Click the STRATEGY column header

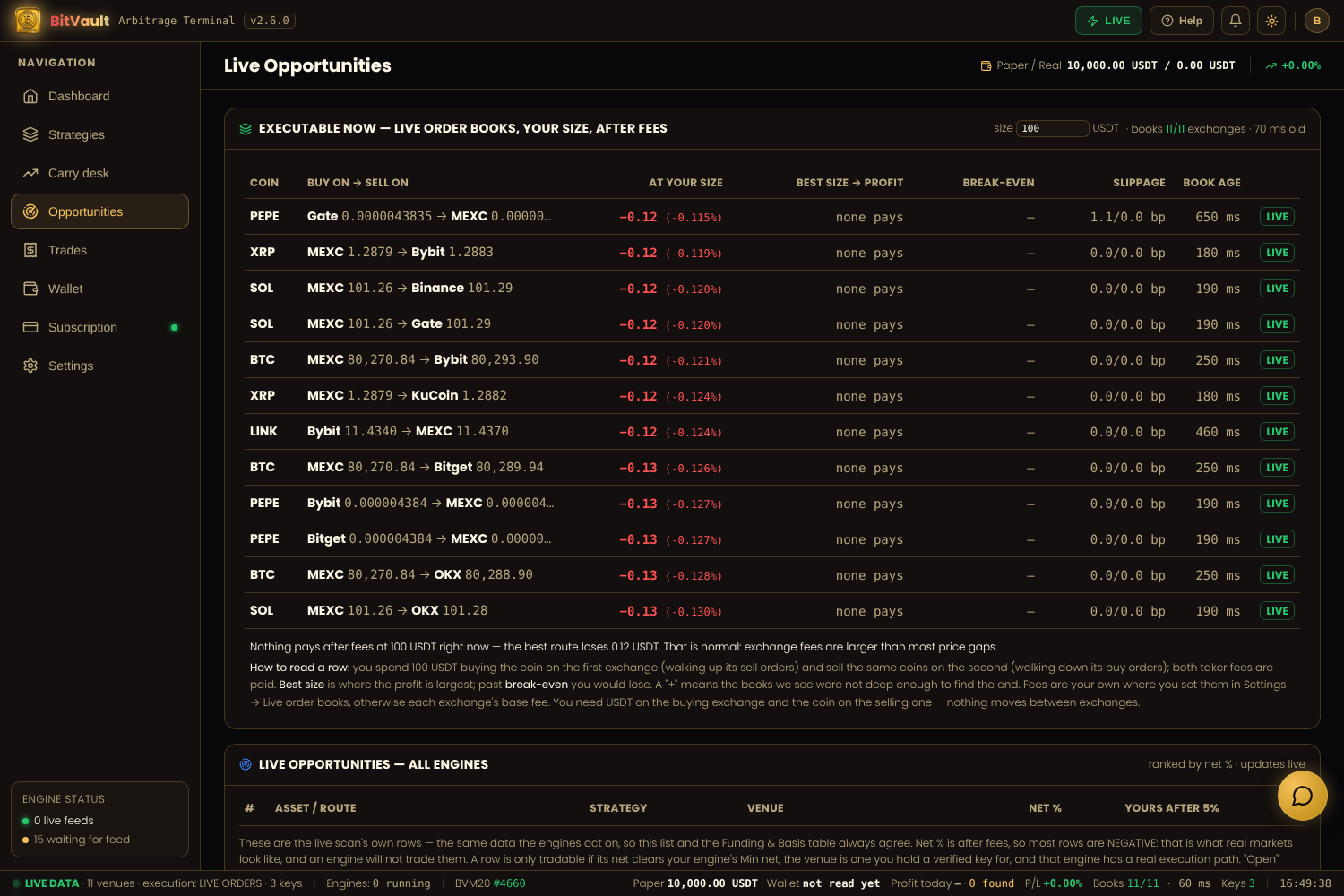click(618, 808)
